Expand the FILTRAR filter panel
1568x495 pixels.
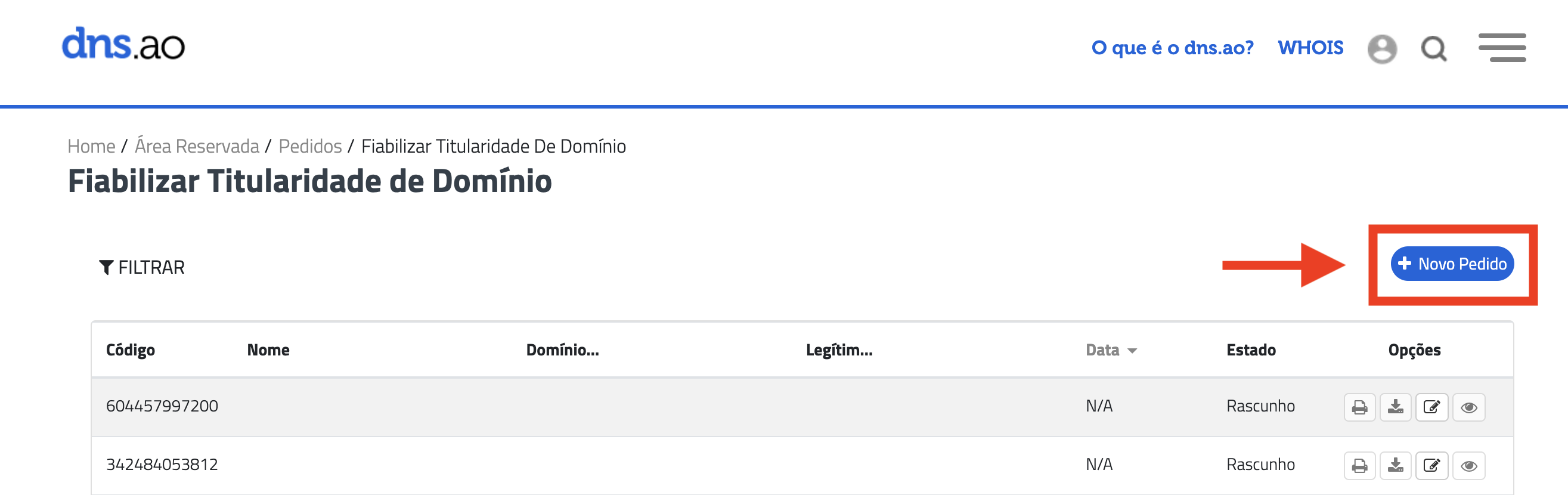tap(142, 267)
